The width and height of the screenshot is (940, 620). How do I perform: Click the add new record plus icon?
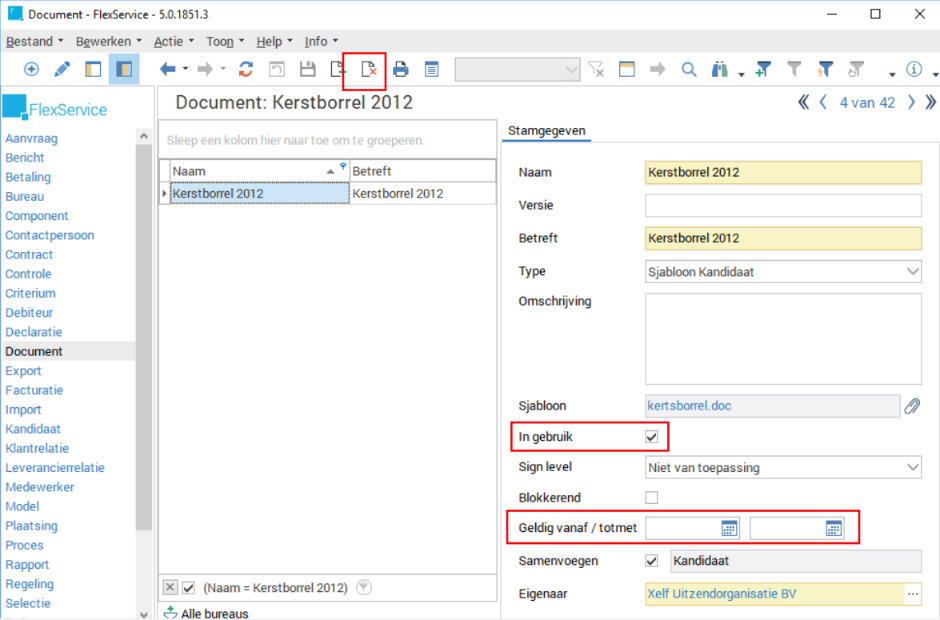click(31, 69)
